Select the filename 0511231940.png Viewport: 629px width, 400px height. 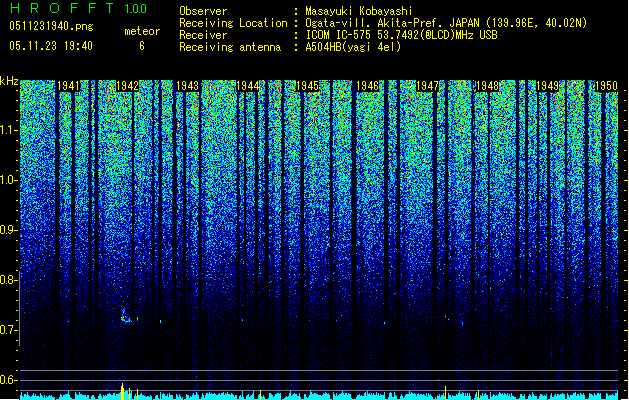click(51, 26)
